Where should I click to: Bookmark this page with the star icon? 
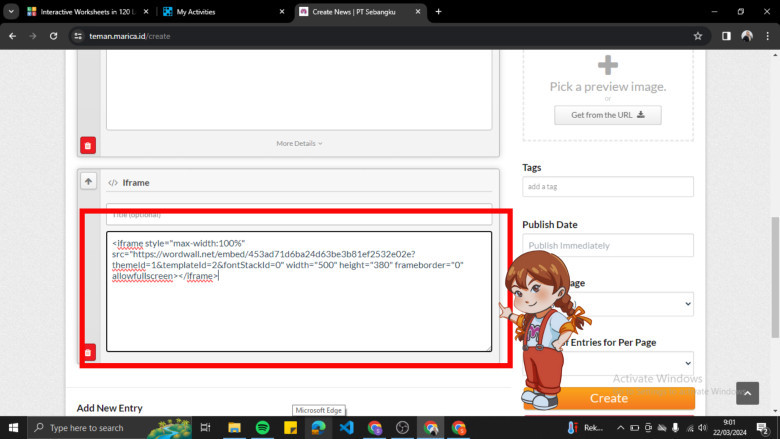(698, 36)
